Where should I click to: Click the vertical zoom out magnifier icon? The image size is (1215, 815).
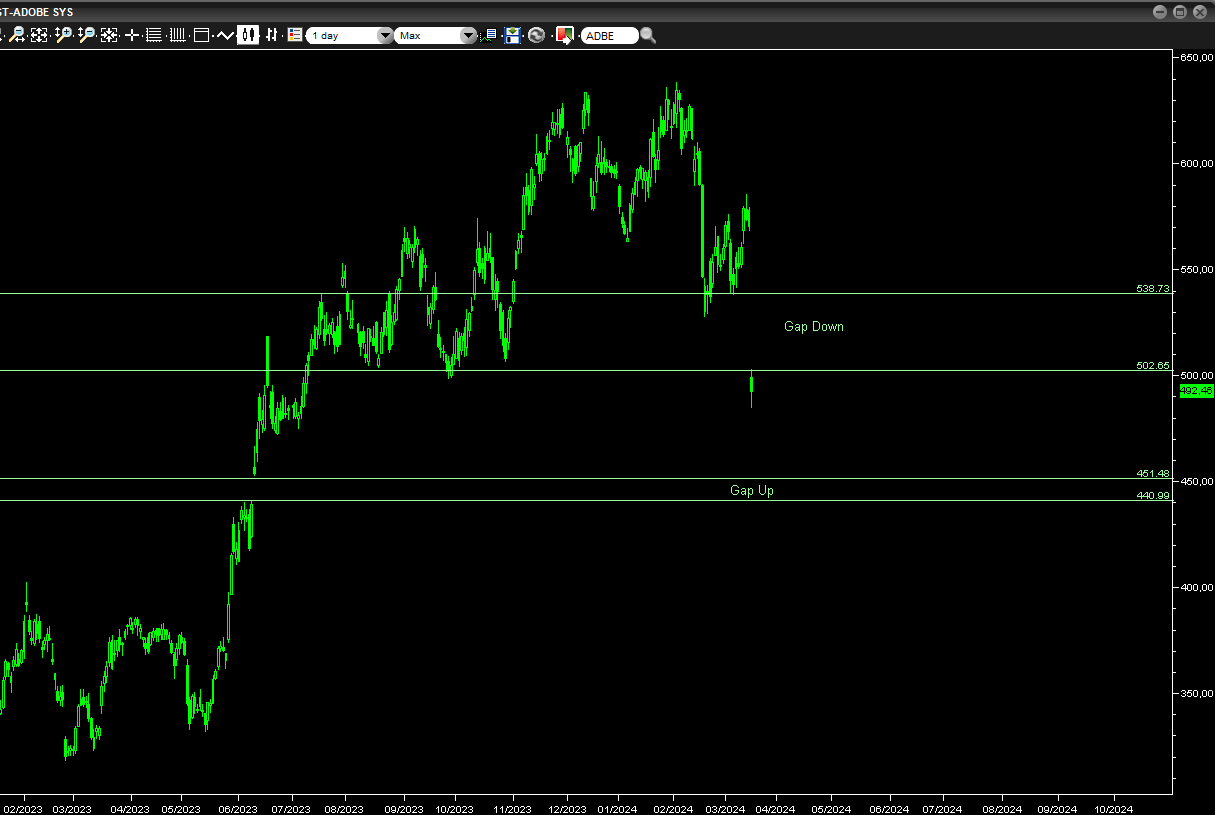(x=86, y=35)
